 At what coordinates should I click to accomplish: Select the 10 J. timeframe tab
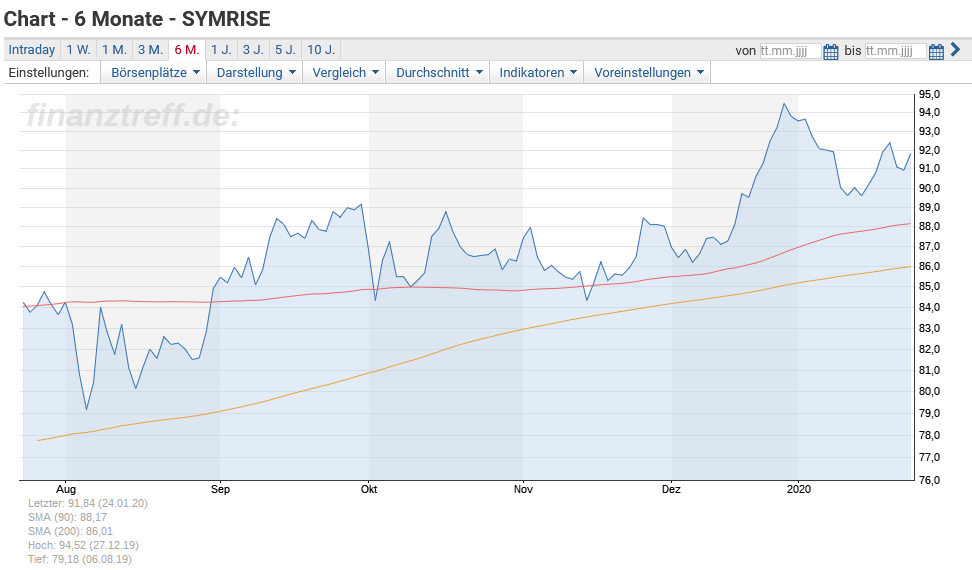tap(321, 50)
